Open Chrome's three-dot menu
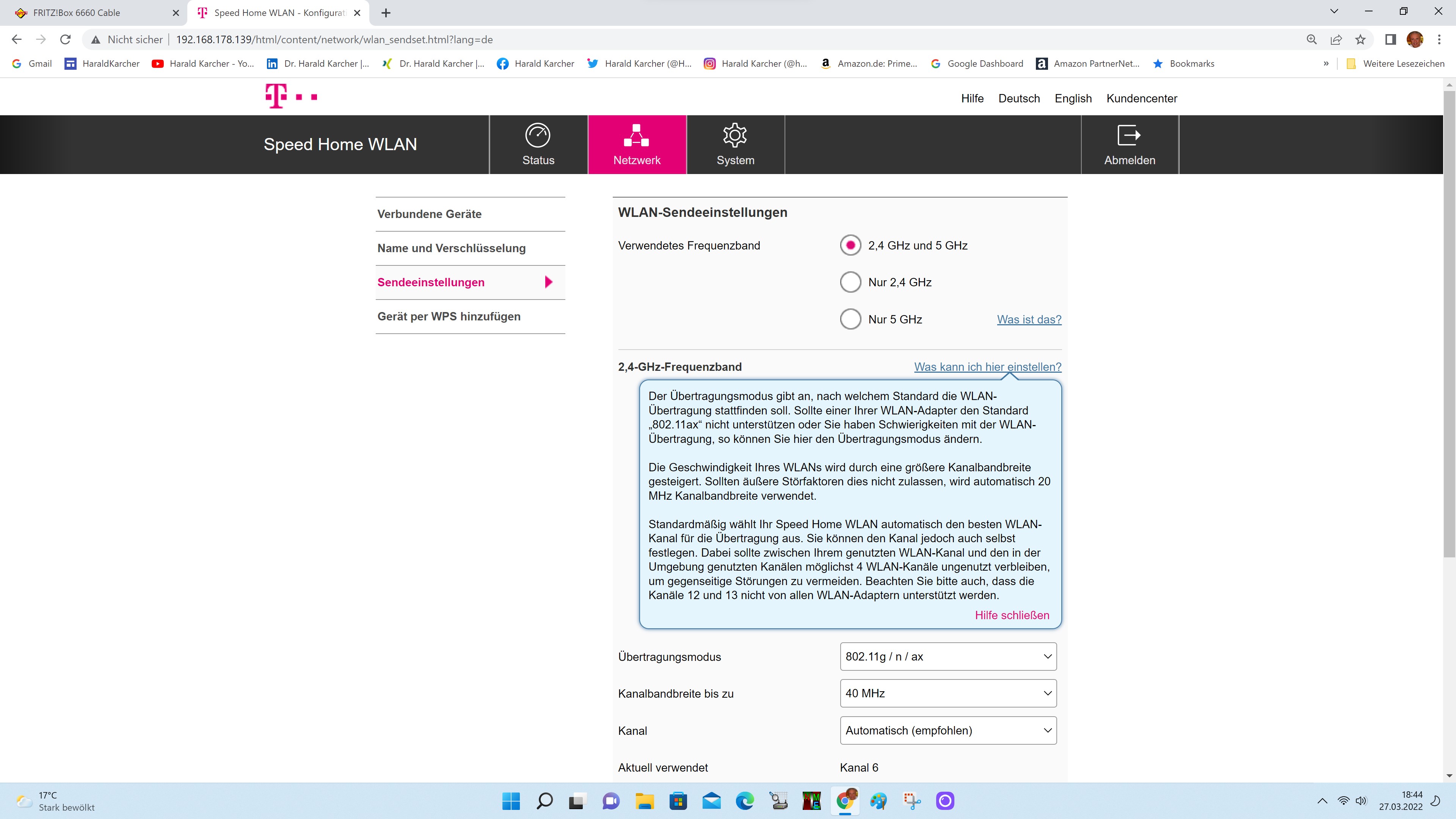The height and width of the screenshot is (819, 1456). pos(1439,39)
